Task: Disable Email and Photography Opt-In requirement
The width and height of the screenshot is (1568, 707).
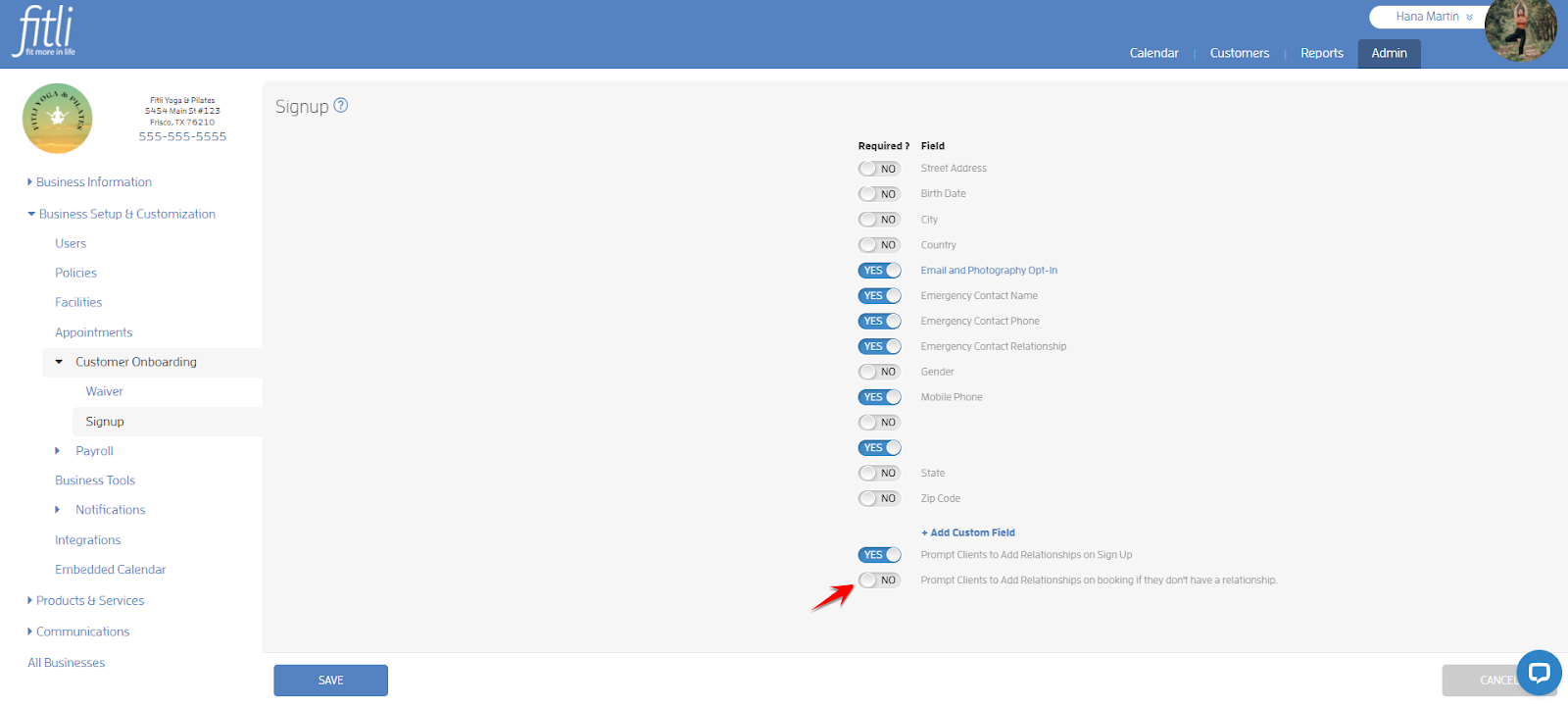Action: [x=879, y=271]
